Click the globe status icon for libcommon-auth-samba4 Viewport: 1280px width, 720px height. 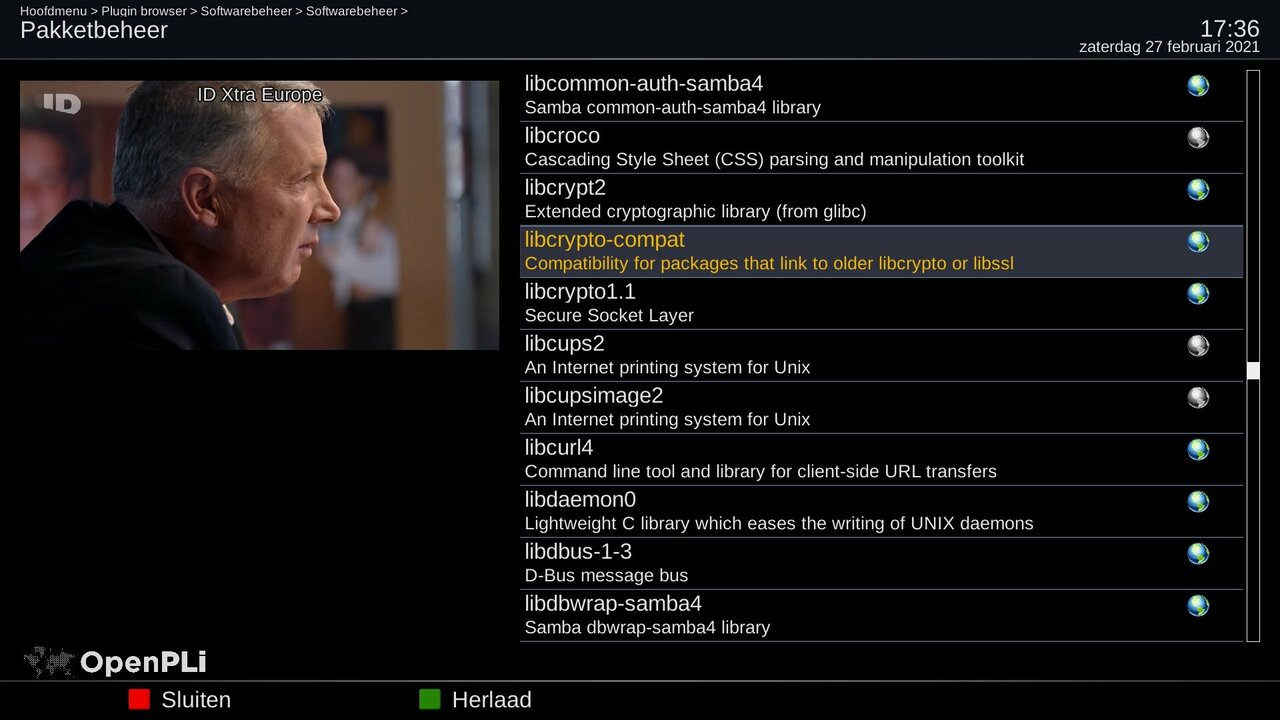tap(1198, 86)
